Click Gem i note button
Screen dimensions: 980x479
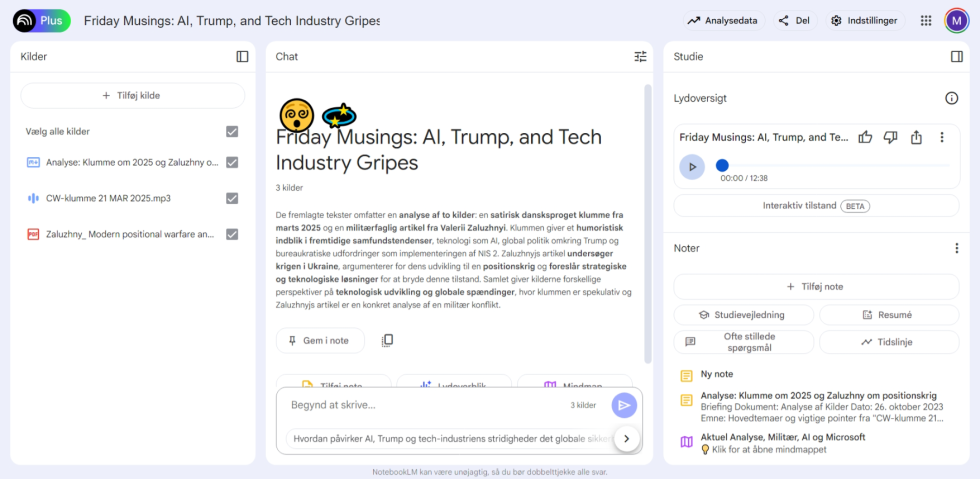(320, 341)
